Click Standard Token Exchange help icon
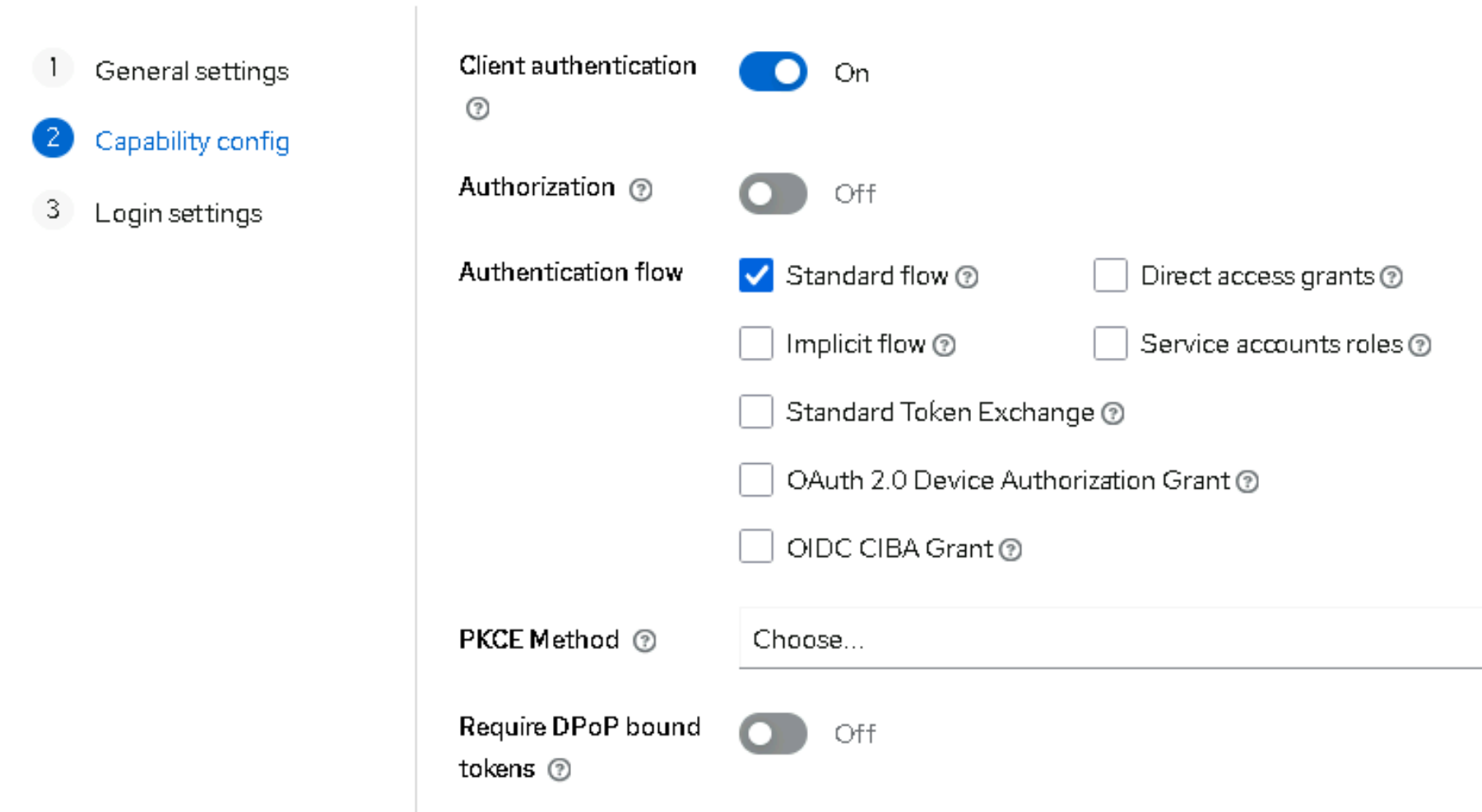The width and height of the screenshot is (1482, 812). pyautogui.click(x=1113, y=414)
